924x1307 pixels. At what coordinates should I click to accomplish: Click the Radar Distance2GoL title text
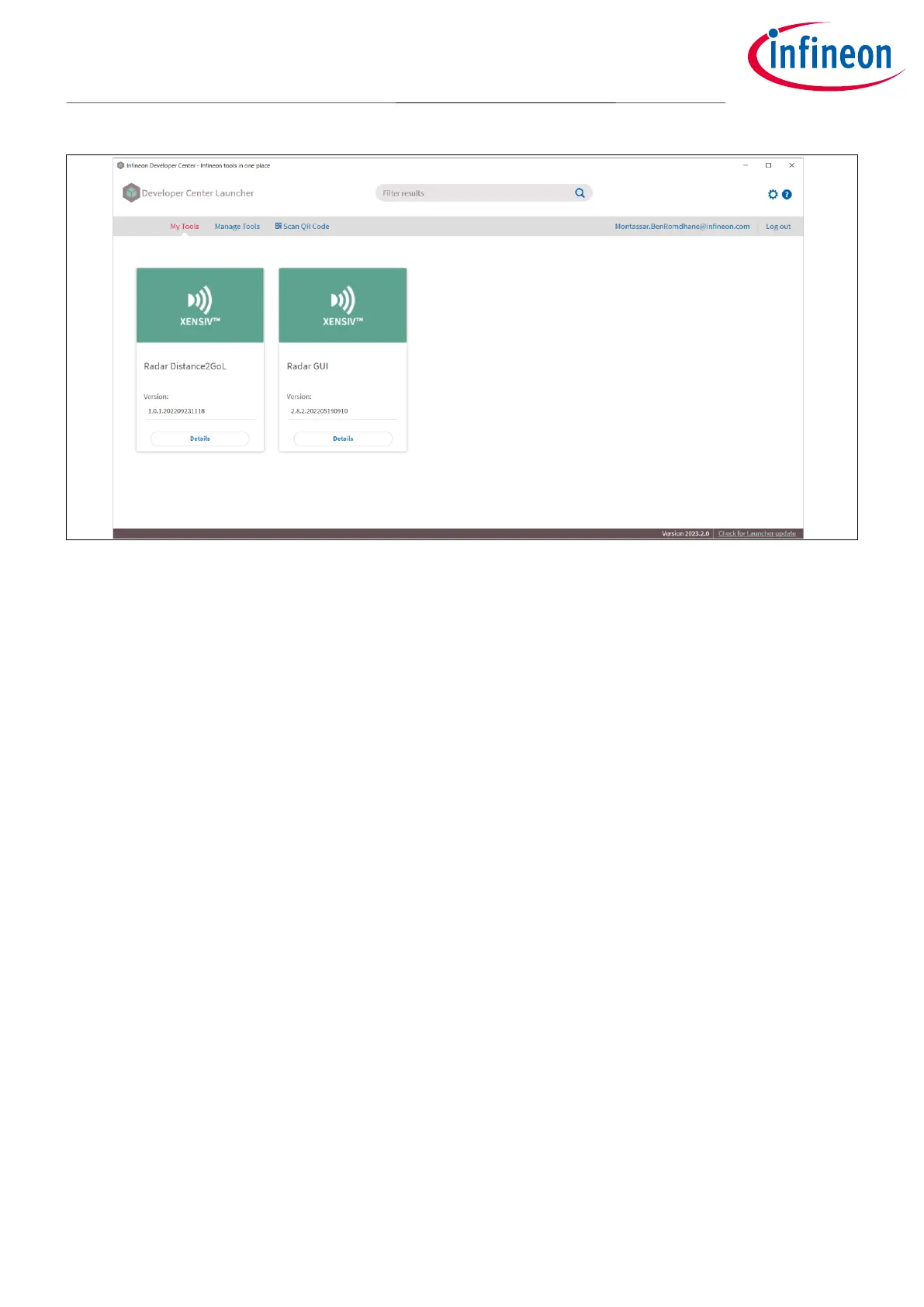tap(185, 366)
